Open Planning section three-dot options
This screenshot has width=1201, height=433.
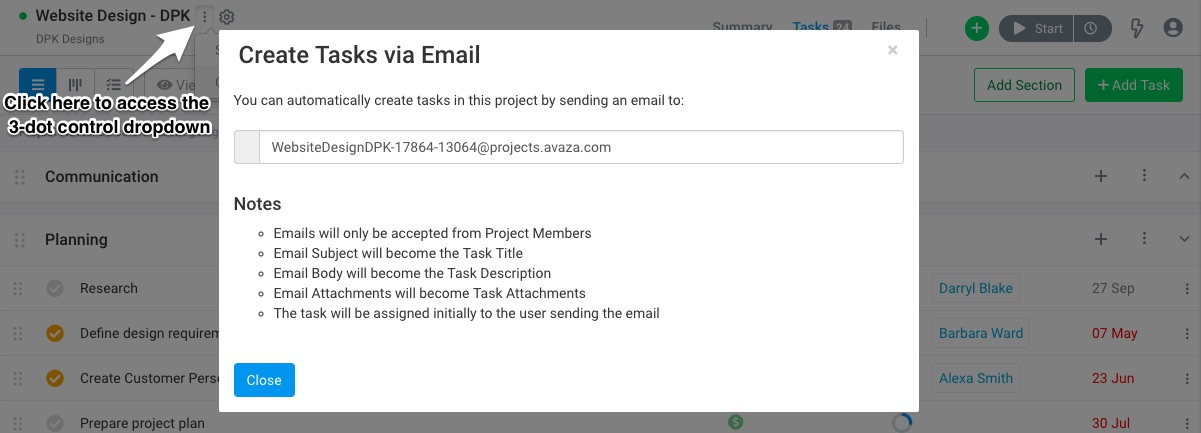click(x=1145, y=239)
